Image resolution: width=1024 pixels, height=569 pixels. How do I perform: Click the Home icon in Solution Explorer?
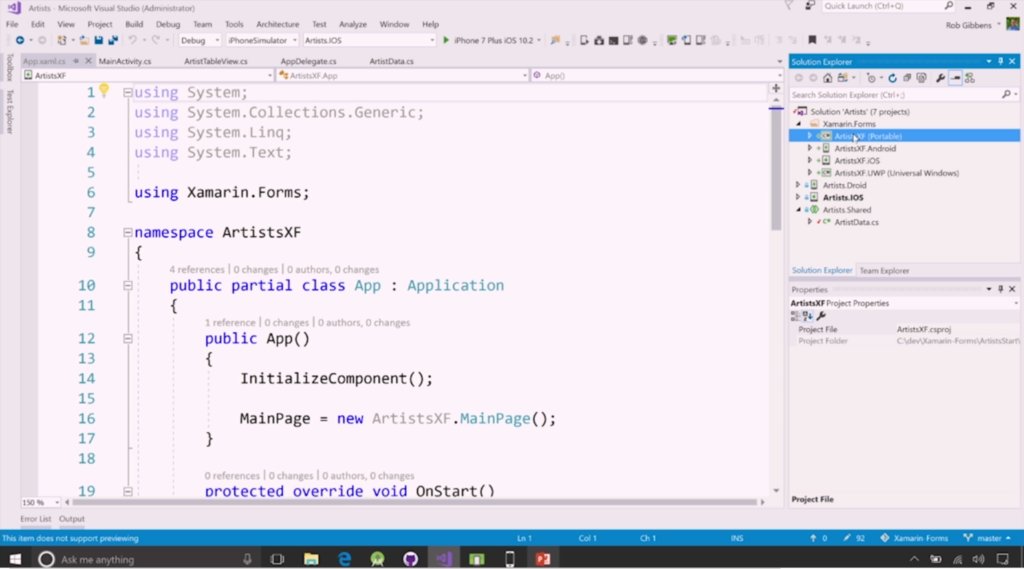[x=827, y=78]
